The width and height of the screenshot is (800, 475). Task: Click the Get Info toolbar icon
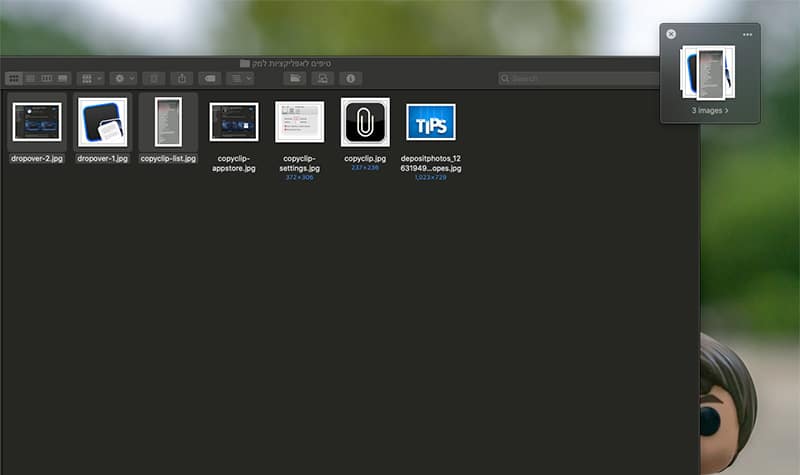[350, 78]
